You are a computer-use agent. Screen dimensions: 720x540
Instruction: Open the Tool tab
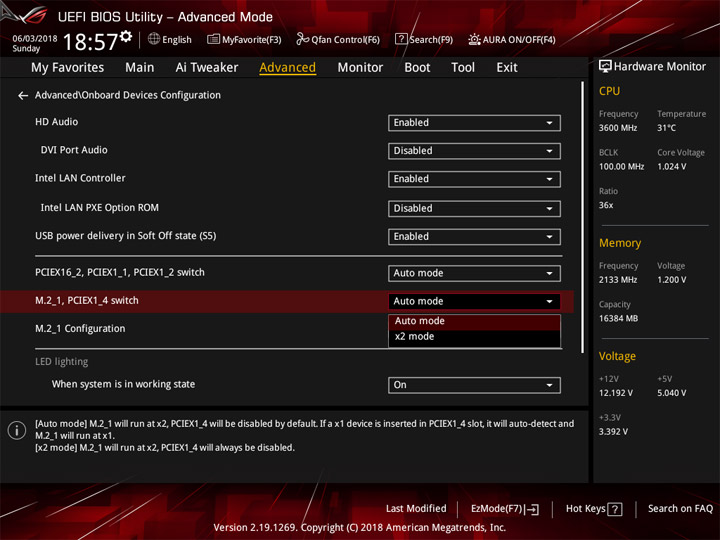pos(463,68)
